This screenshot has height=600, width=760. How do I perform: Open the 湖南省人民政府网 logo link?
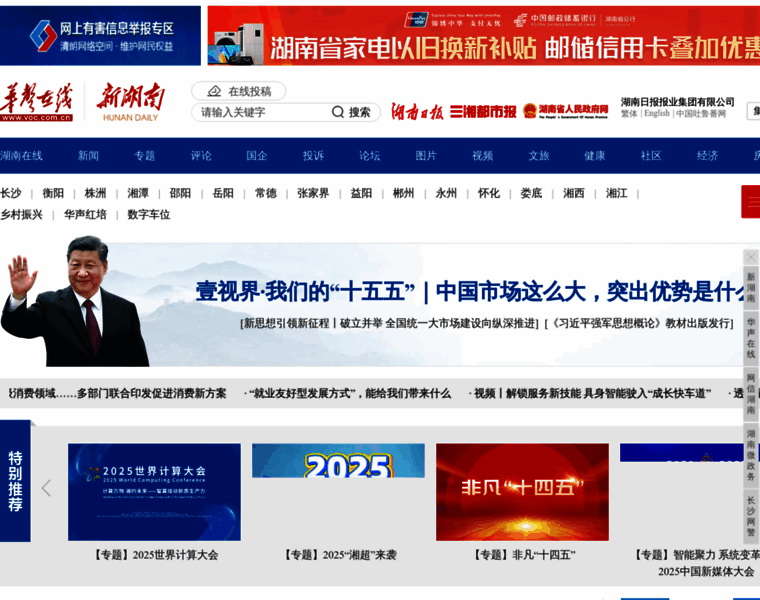tap(566, 111)
